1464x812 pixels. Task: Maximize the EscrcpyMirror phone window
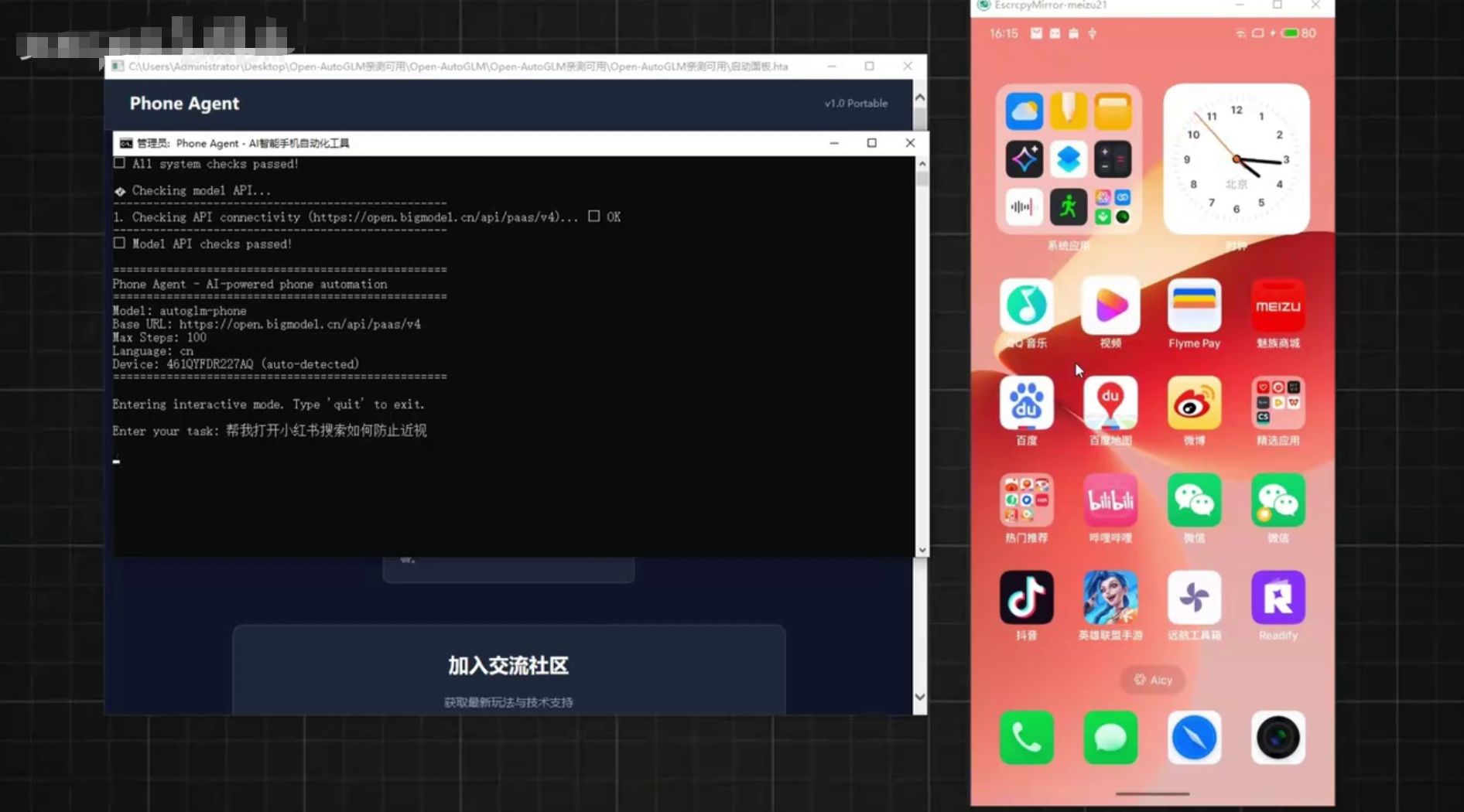[x=1278, y=5]
